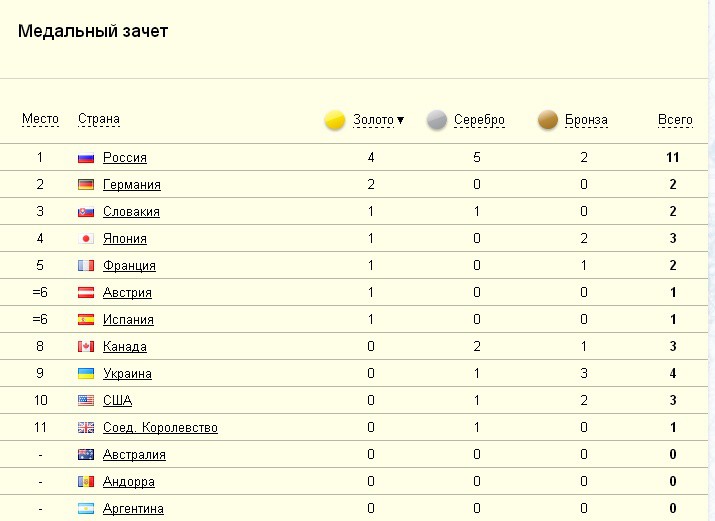Sort table by Серебро column
Screen dimensions: 715x521
[x=479, y=120]
